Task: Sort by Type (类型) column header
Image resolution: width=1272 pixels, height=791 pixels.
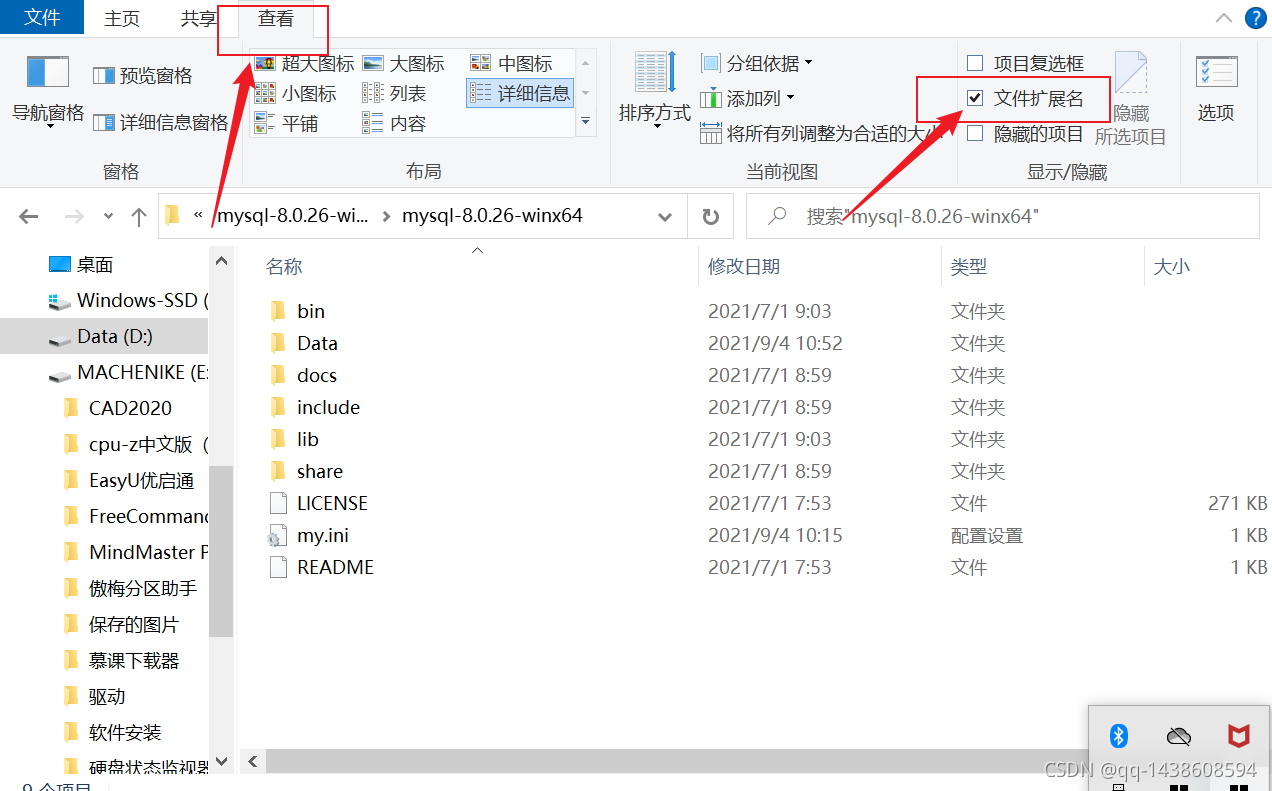Action: click(968, 266)
